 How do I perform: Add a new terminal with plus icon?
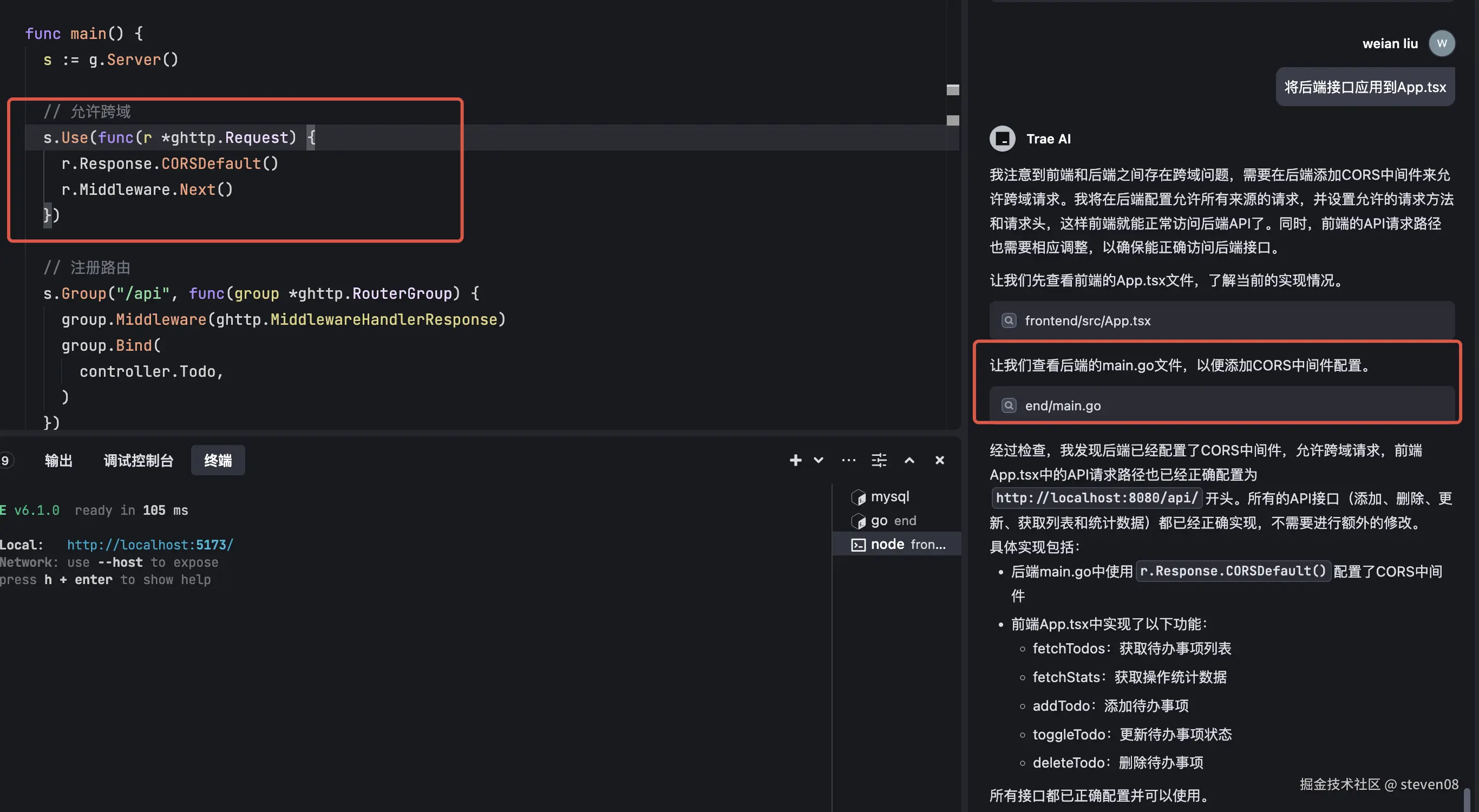coord(795,460)
